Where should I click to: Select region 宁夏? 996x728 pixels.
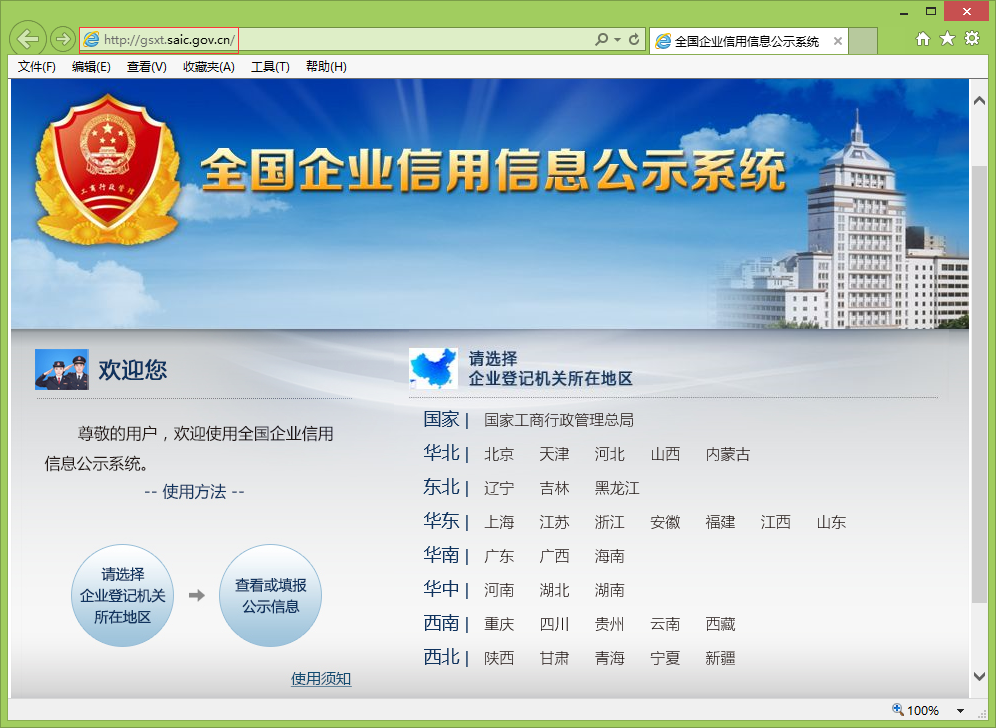tap(665, 658)
